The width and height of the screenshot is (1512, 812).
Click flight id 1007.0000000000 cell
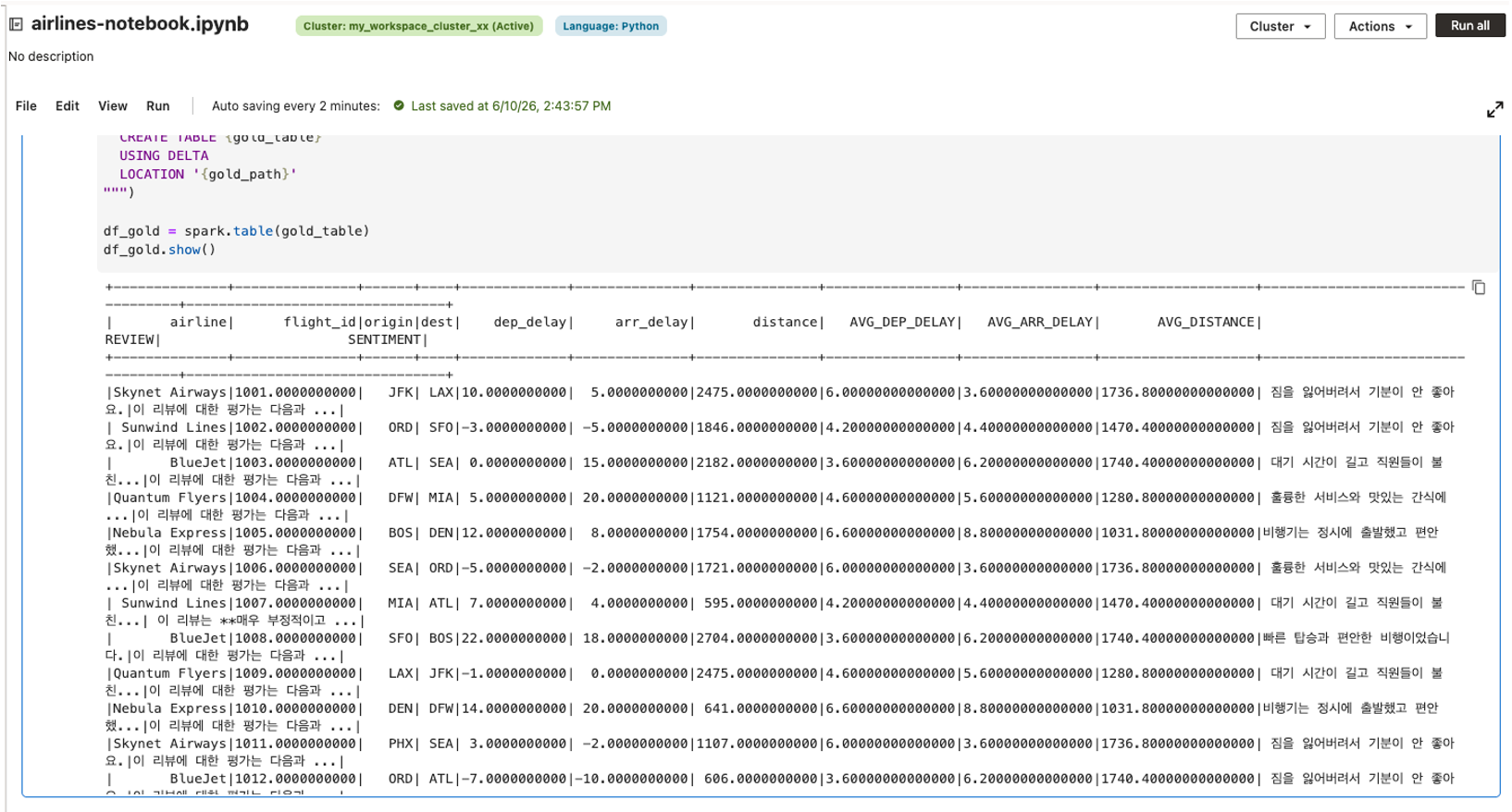pyautogui.click(x=295, y=603)
